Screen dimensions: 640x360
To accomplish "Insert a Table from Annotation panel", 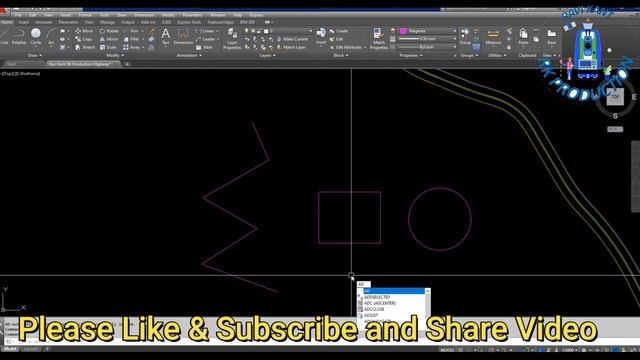I will [x=204, y=47].
